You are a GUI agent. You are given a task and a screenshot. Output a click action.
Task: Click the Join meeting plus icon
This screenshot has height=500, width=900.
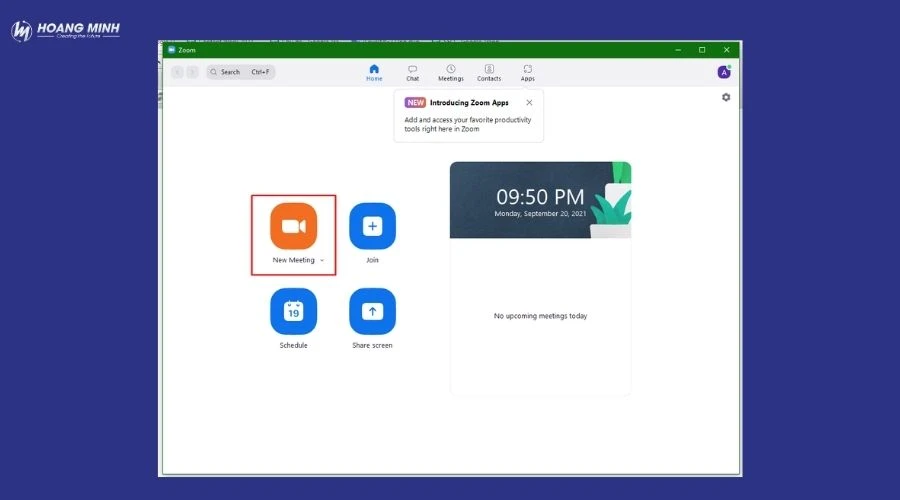click(372, 226)
